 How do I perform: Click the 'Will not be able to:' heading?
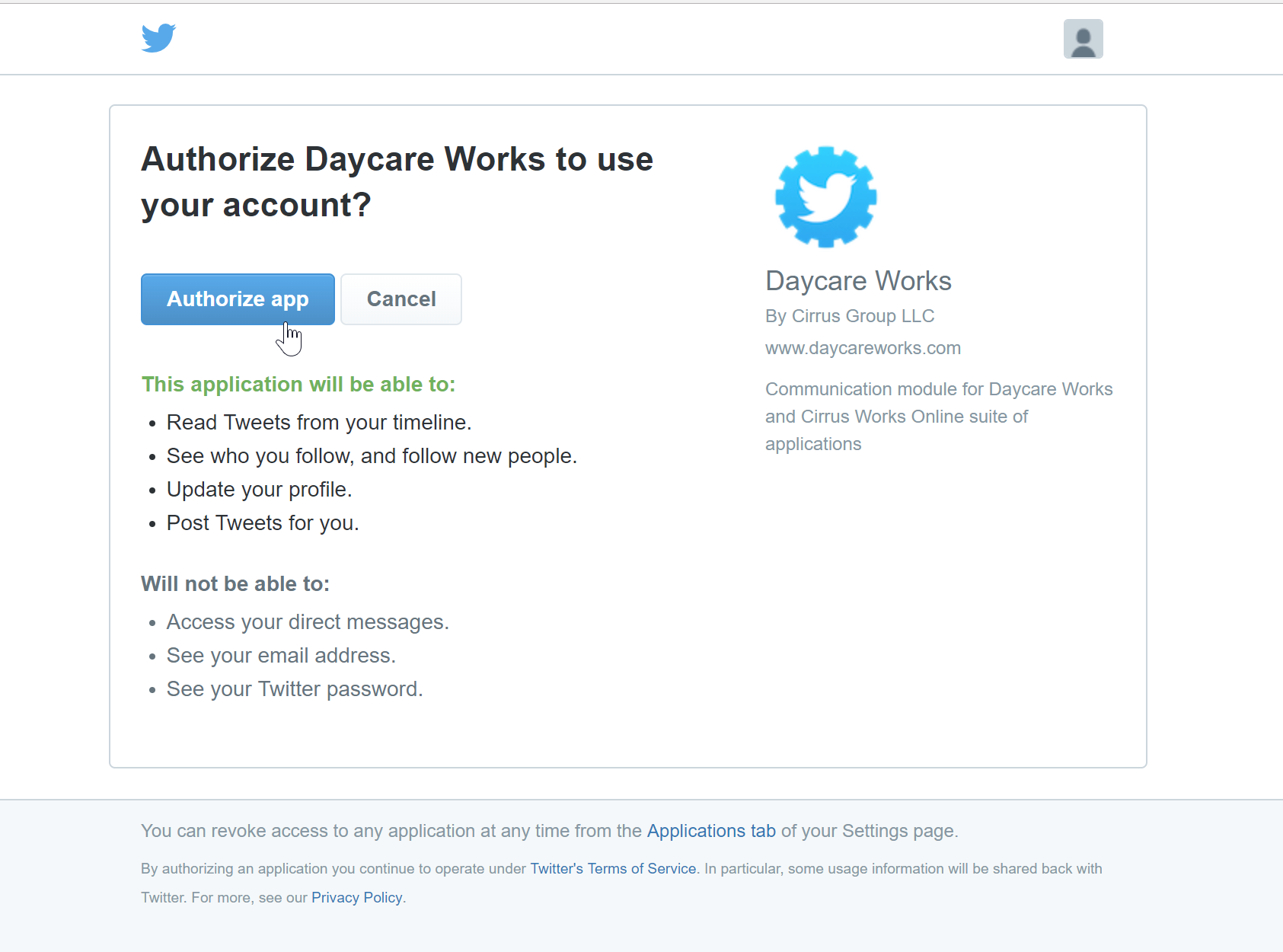235,584
